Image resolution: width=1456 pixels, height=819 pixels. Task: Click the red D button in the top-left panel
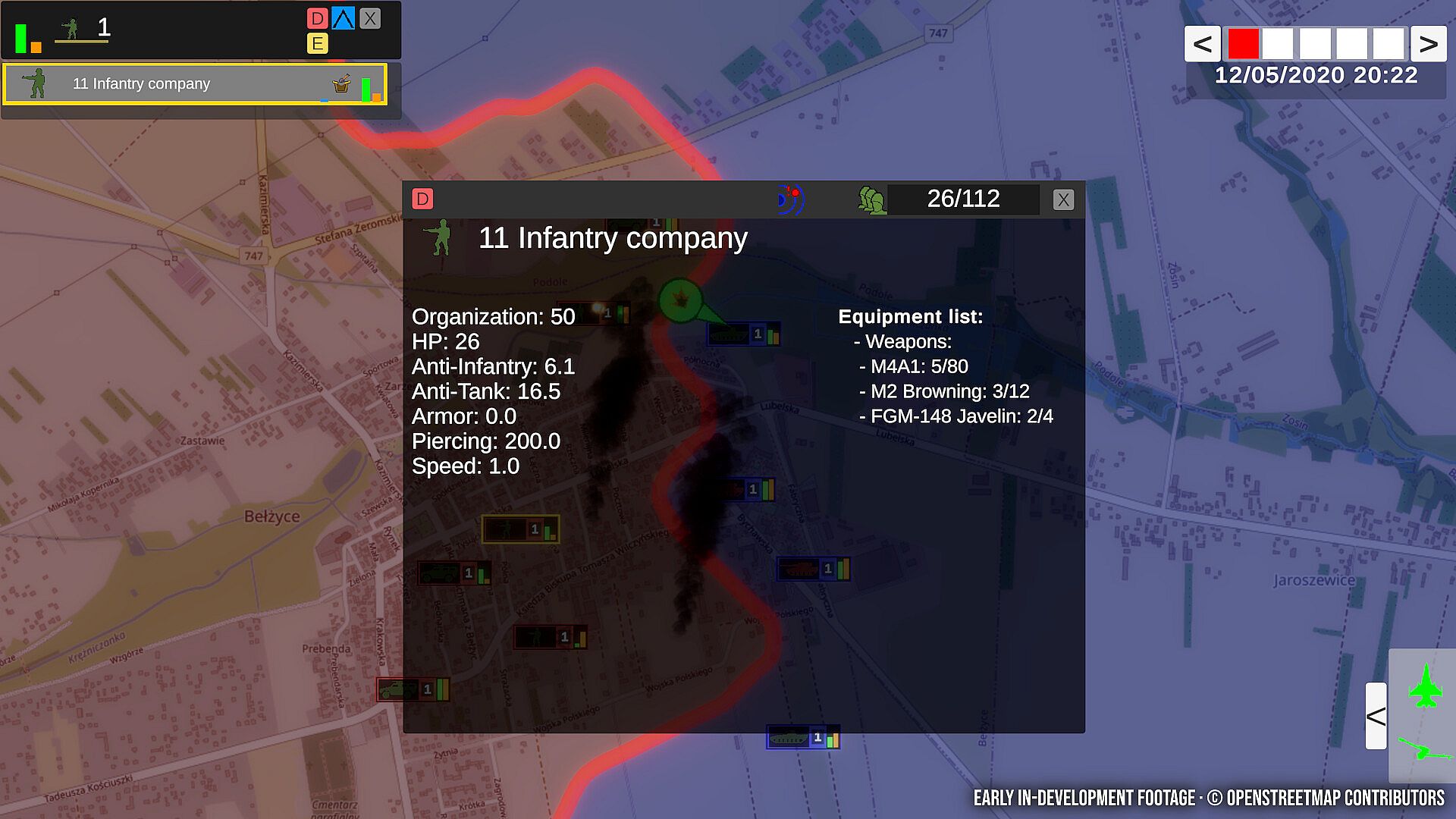[318, 18]
